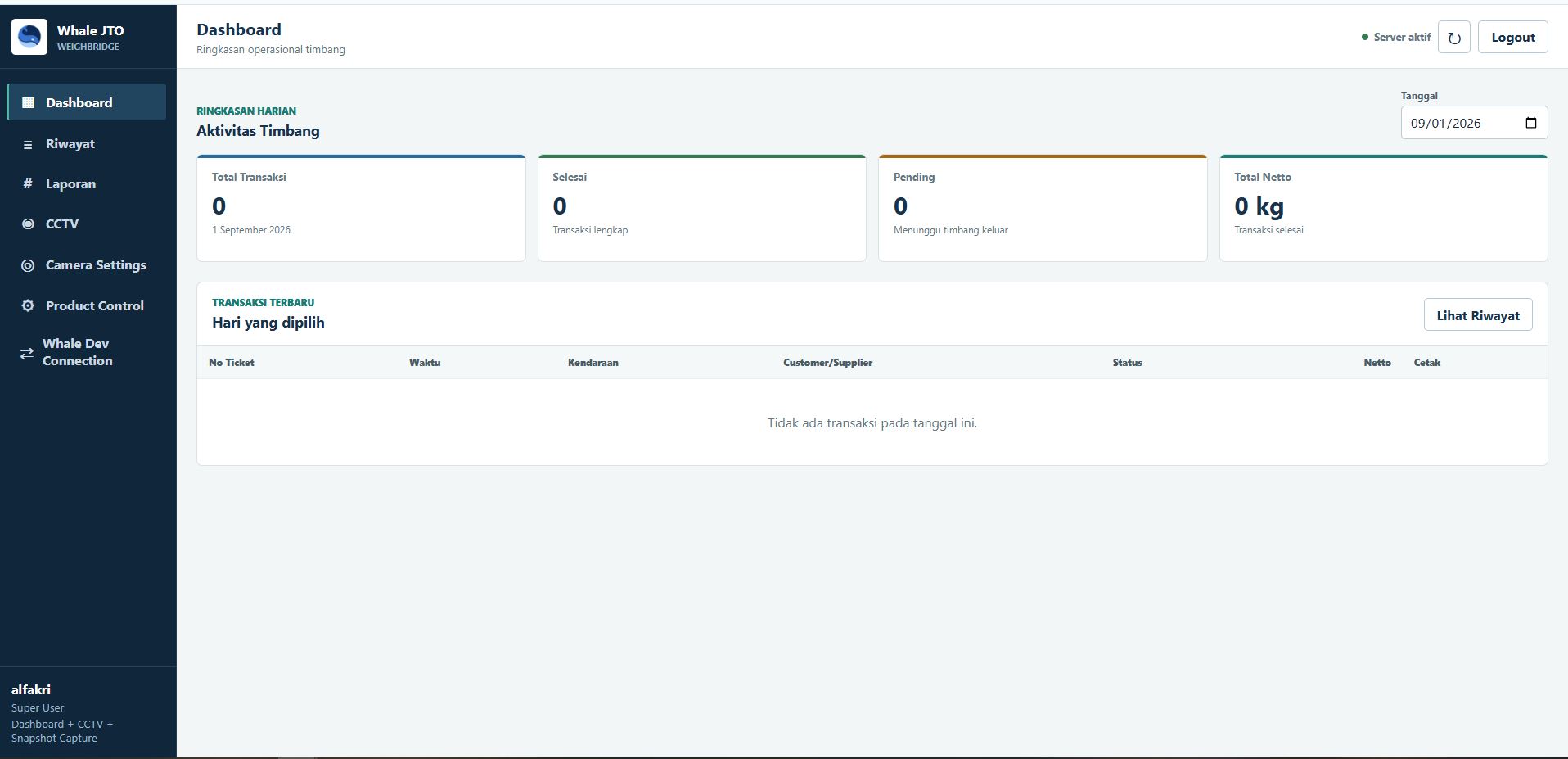
Task: Click the Laporan hash icon
Action: pyautogui.click(x=28, y=183)
